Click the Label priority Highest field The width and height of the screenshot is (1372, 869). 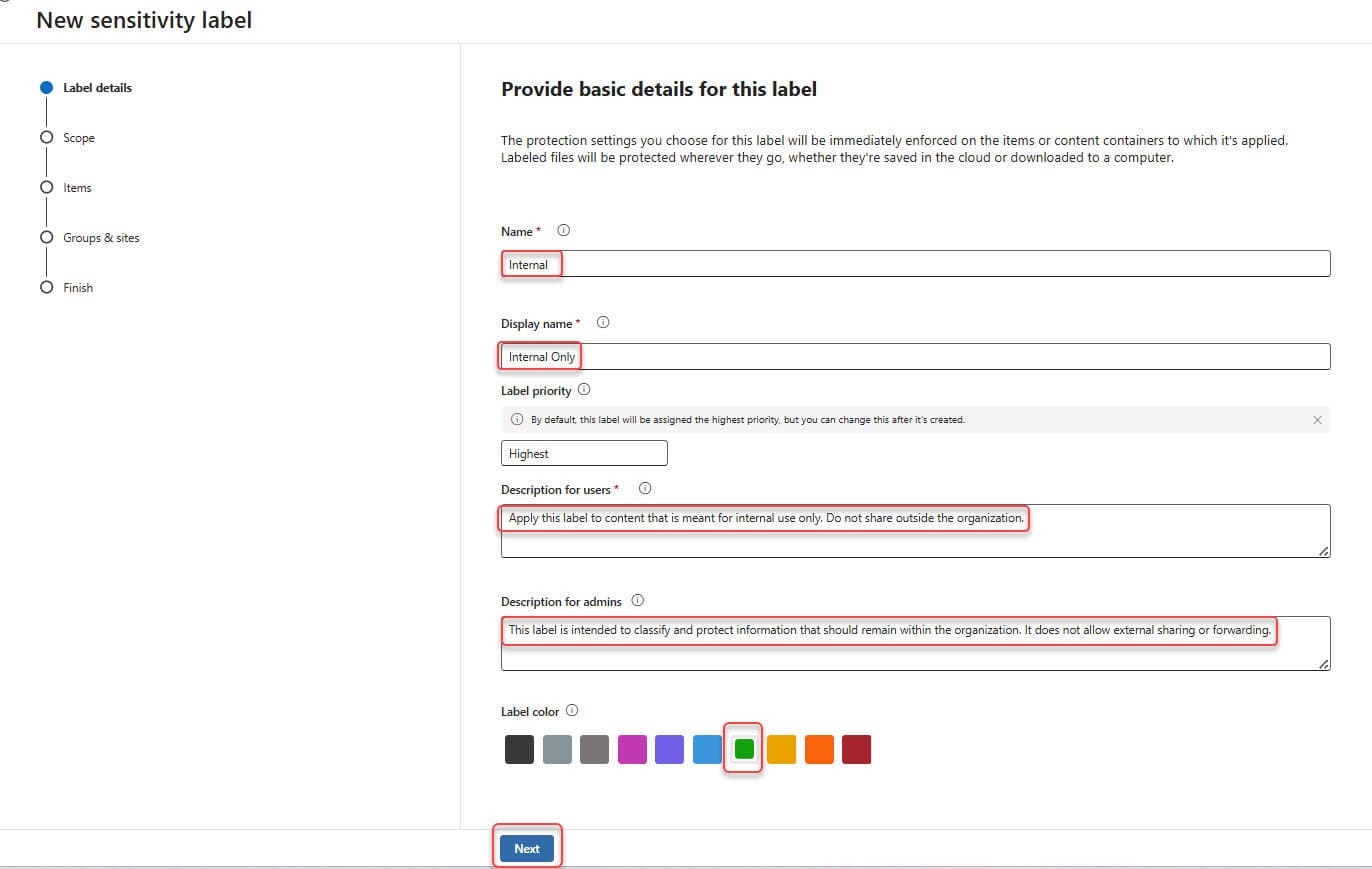tap(583, 453)
